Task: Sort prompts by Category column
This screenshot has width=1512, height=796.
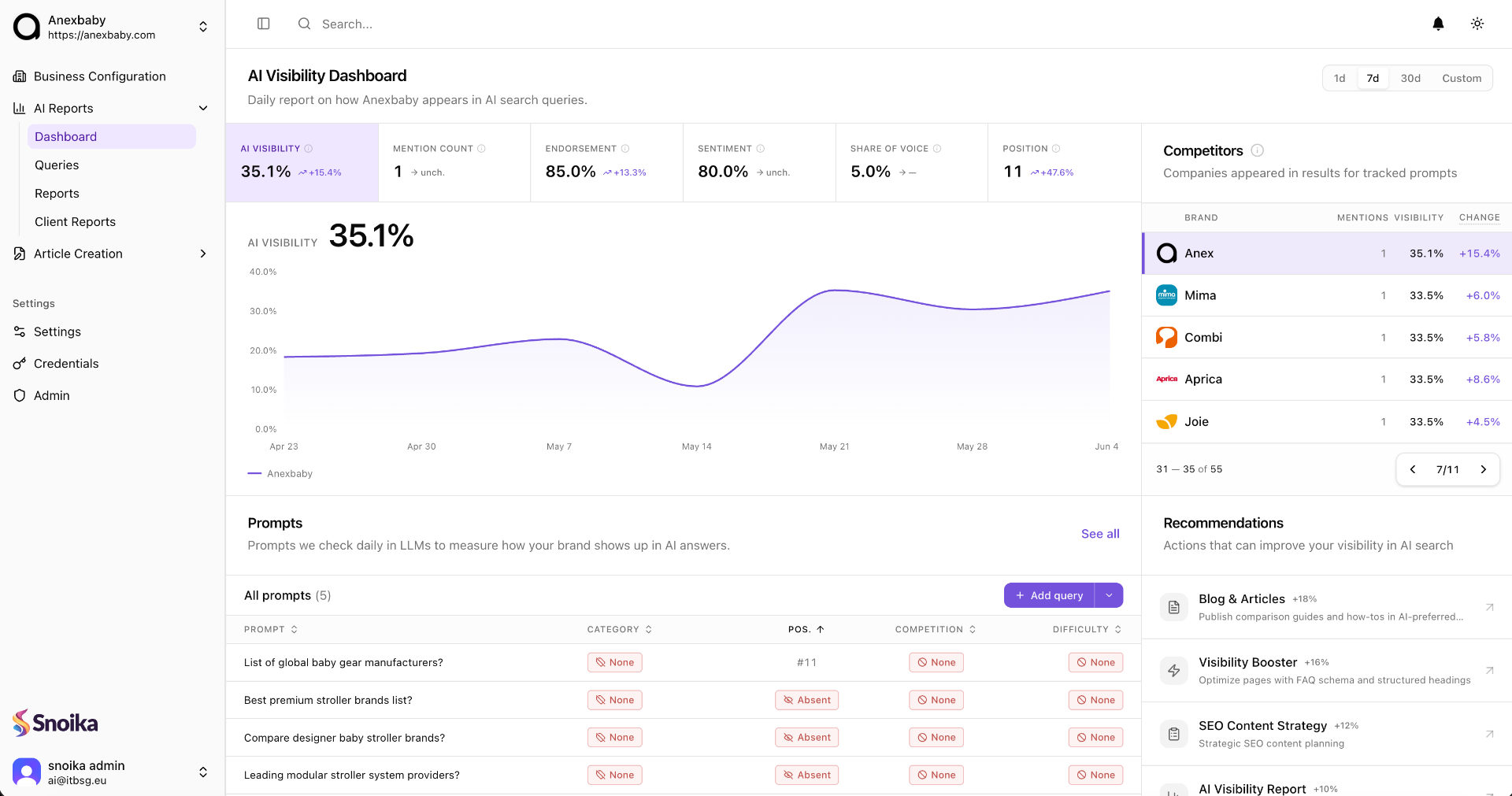Action: (x=619, y=629)
